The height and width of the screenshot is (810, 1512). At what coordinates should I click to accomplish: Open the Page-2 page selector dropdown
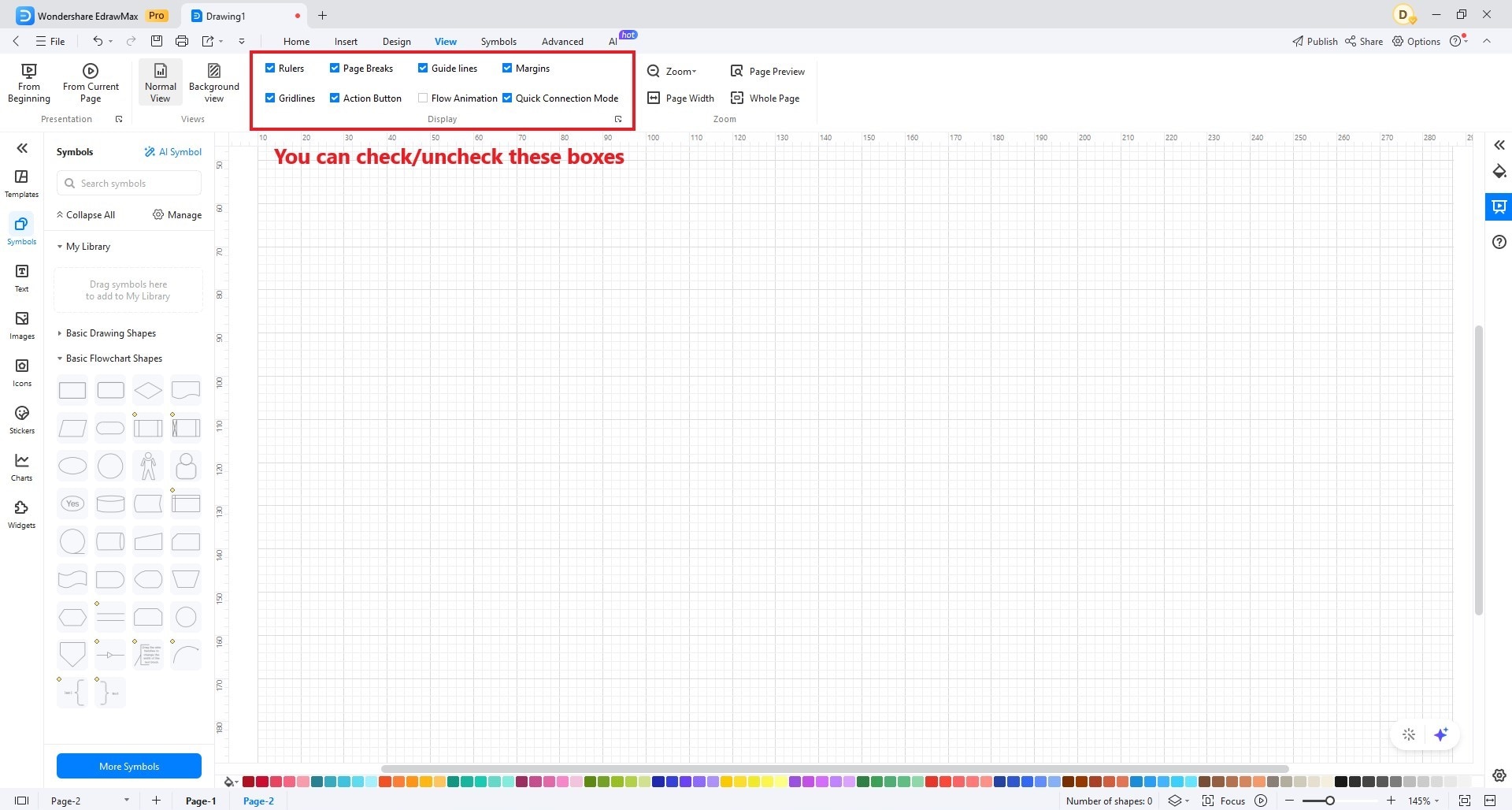126,801
